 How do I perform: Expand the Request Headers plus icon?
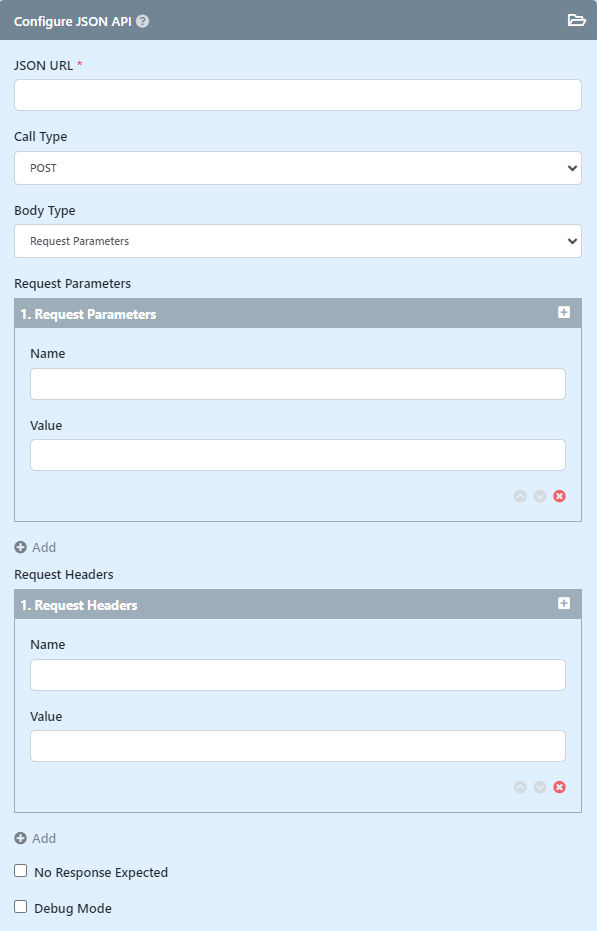[x=564, y=603]
